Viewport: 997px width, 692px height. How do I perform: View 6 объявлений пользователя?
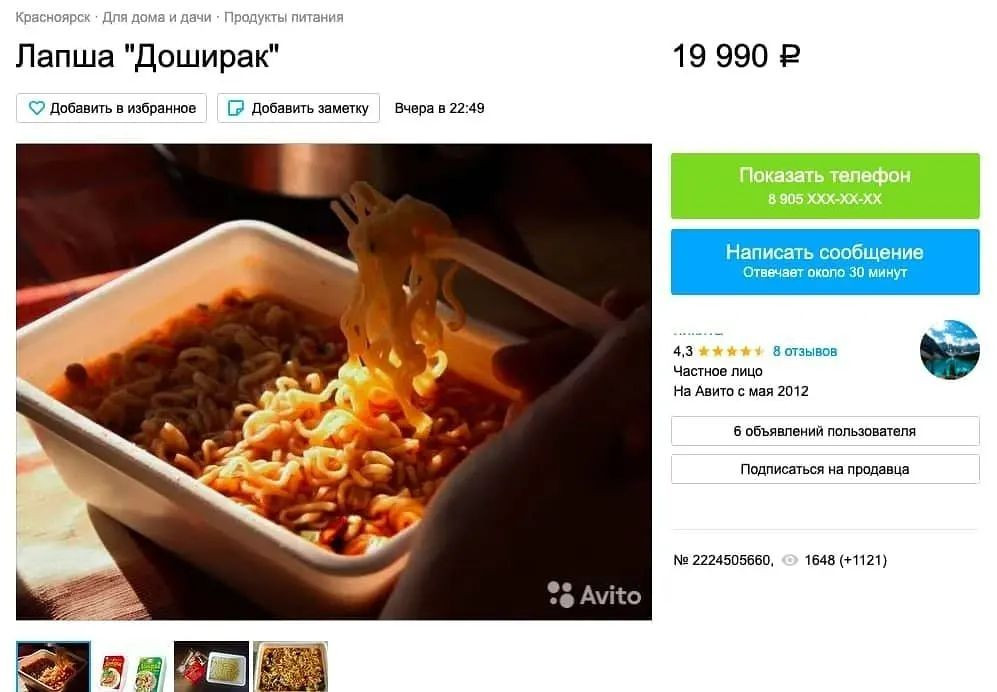[825, 431]
